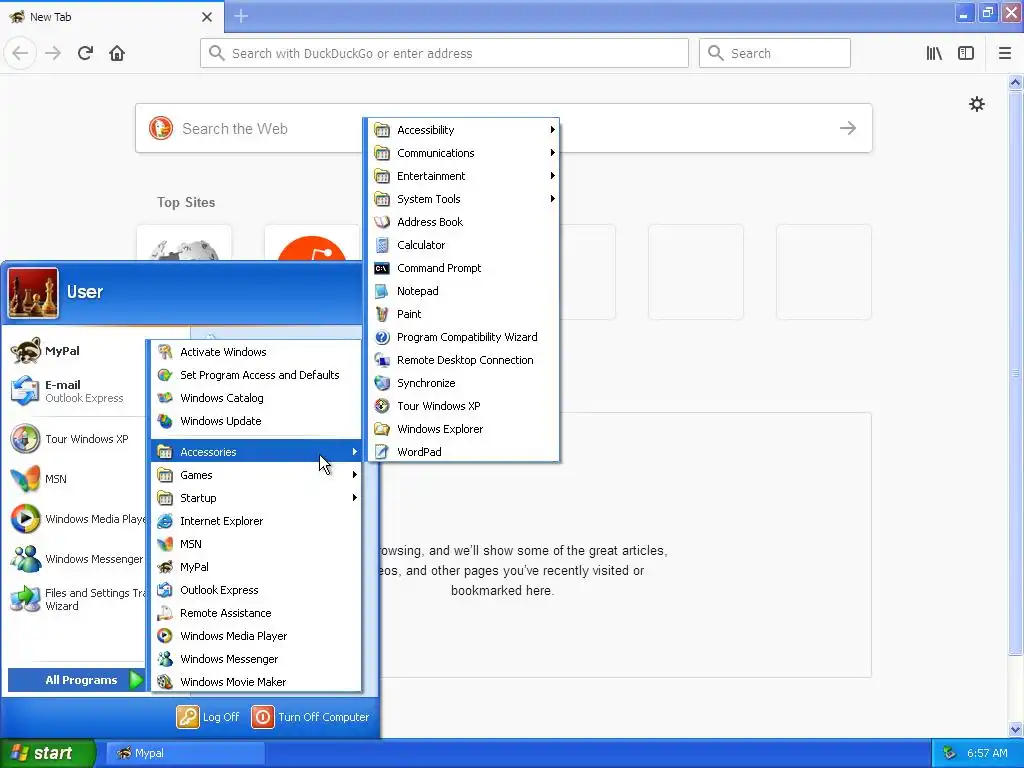
Task: Open Files and Settings Transfer Wizard
Action: tap(76, 599)
